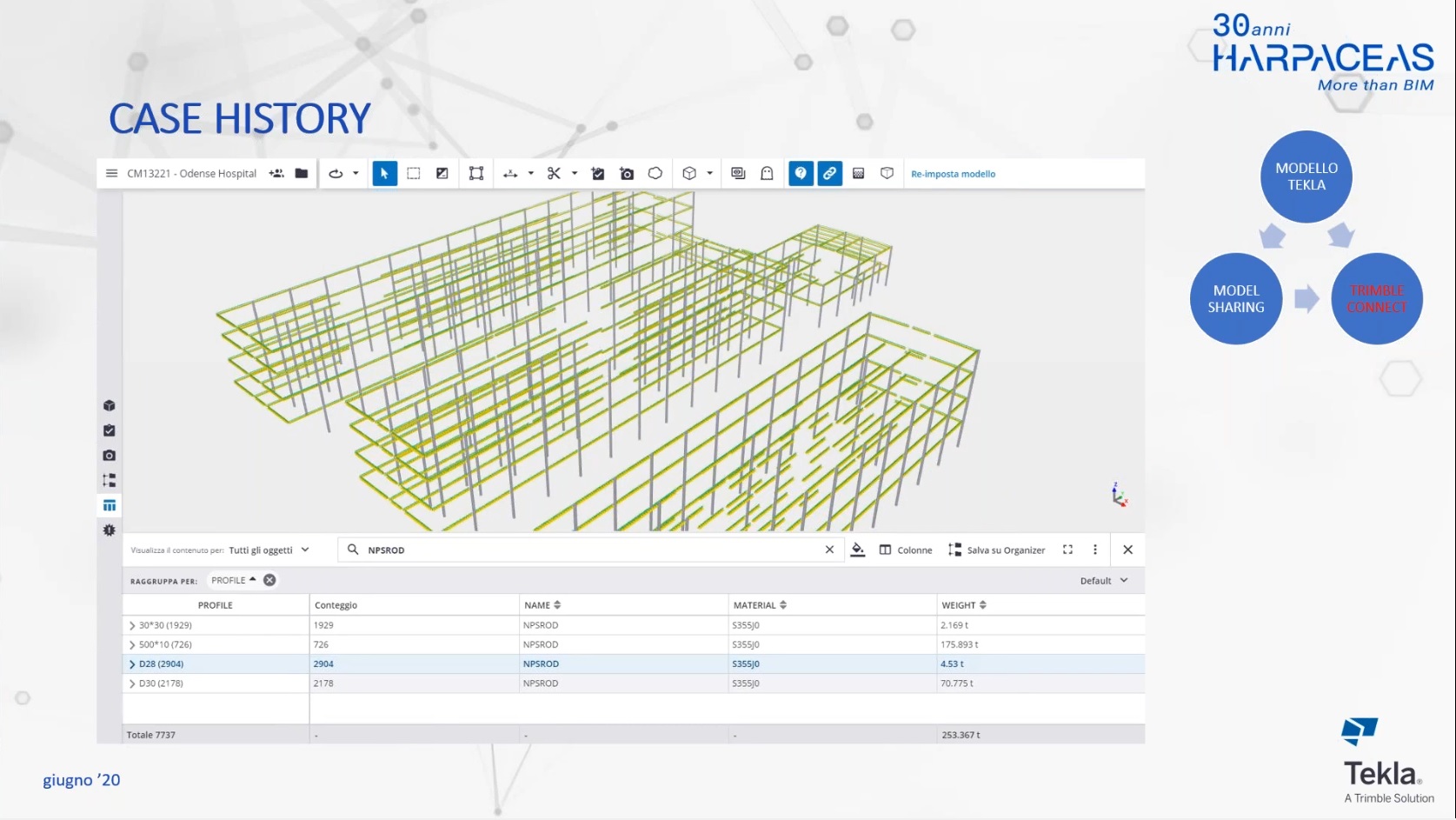Toggle the blue link icon

pos(829,173)
